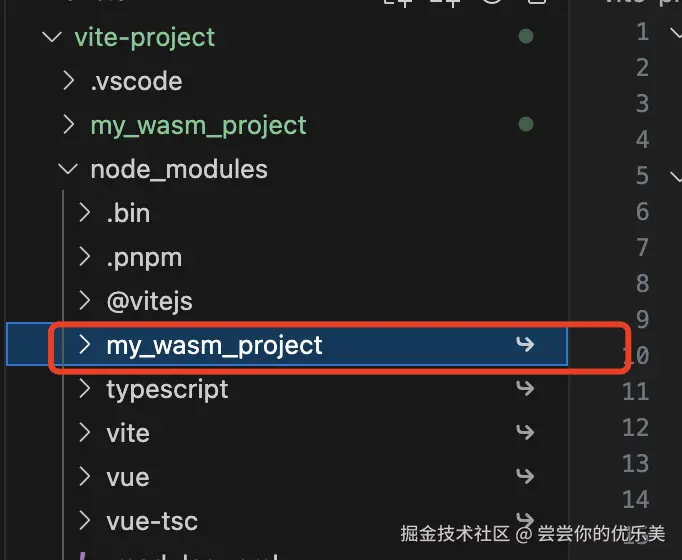
Task: Collapse code using fold arrow at line 5
Action: coord(673,176)
